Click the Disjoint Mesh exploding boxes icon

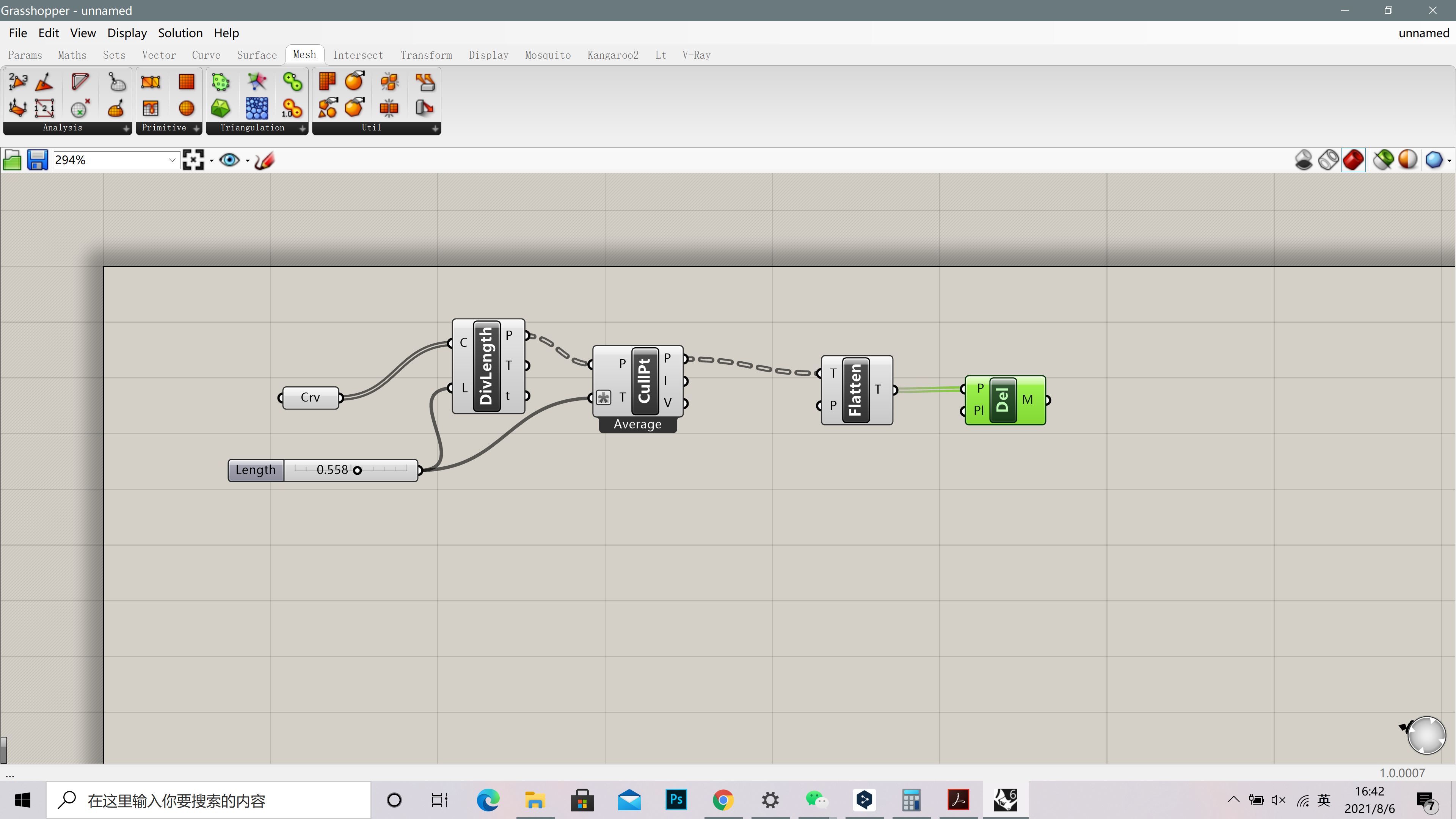(x=389, y=82)
